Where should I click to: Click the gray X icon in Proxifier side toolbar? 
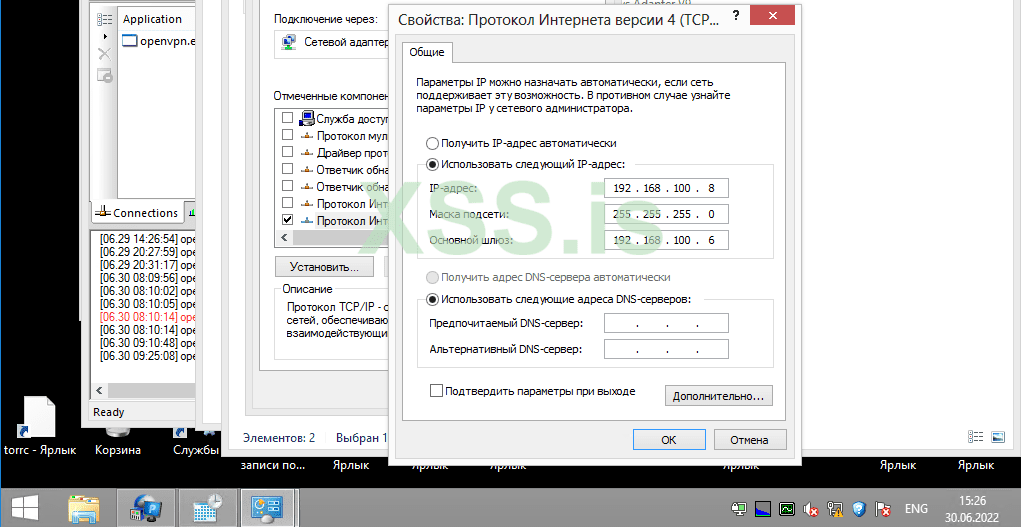click(x=104, y=54)
